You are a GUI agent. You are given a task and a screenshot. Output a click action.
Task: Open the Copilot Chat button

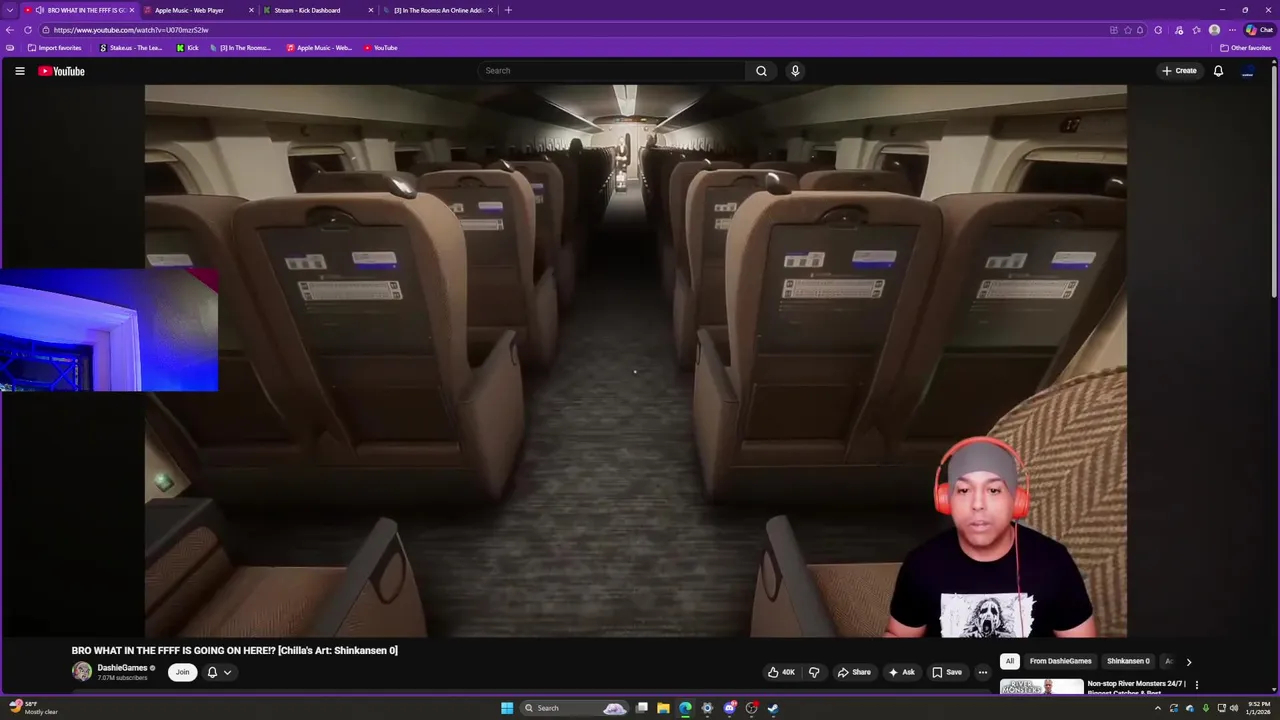click(x=1259, y=30)
